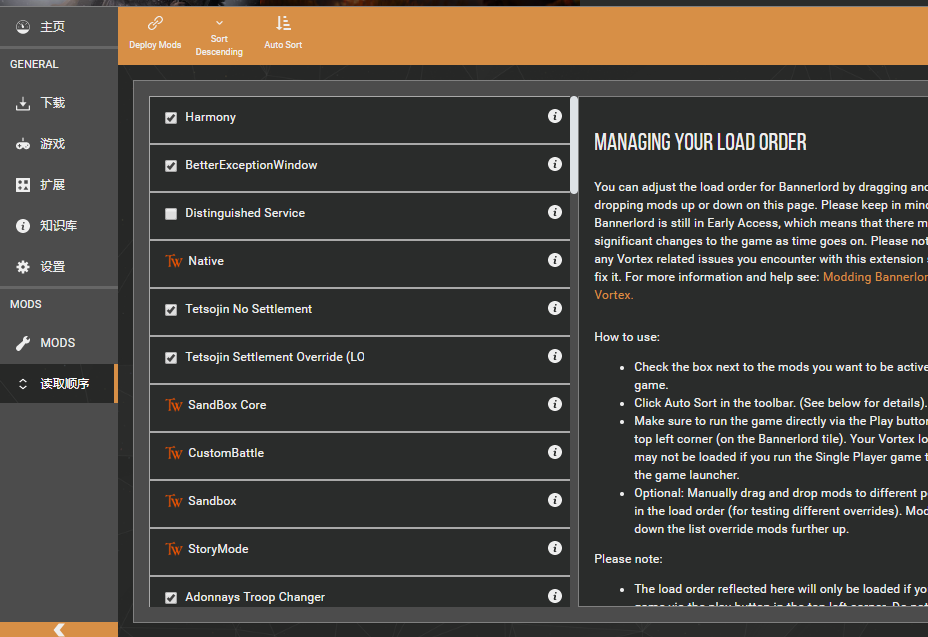The height and width of the screenshot is (637, 928).
Task: Toggle Sort Descending order
Action: 219,37
